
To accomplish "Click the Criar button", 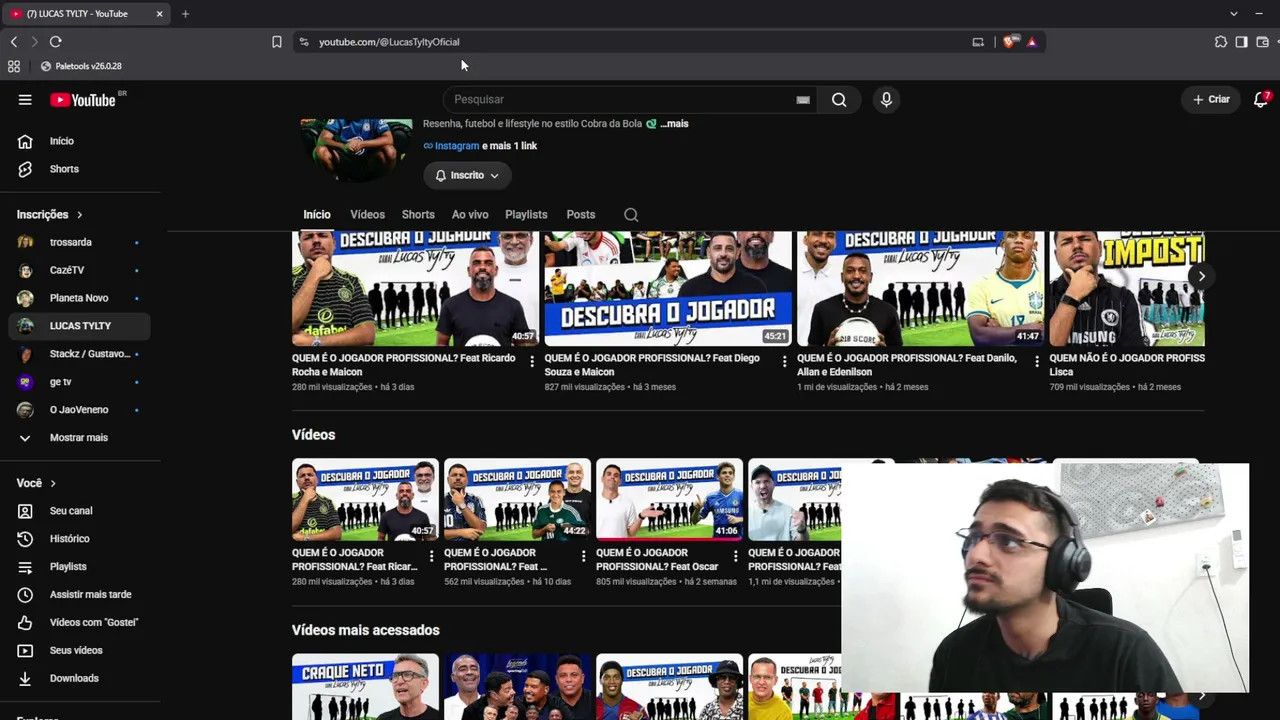I will click(x=1211, y=100).
